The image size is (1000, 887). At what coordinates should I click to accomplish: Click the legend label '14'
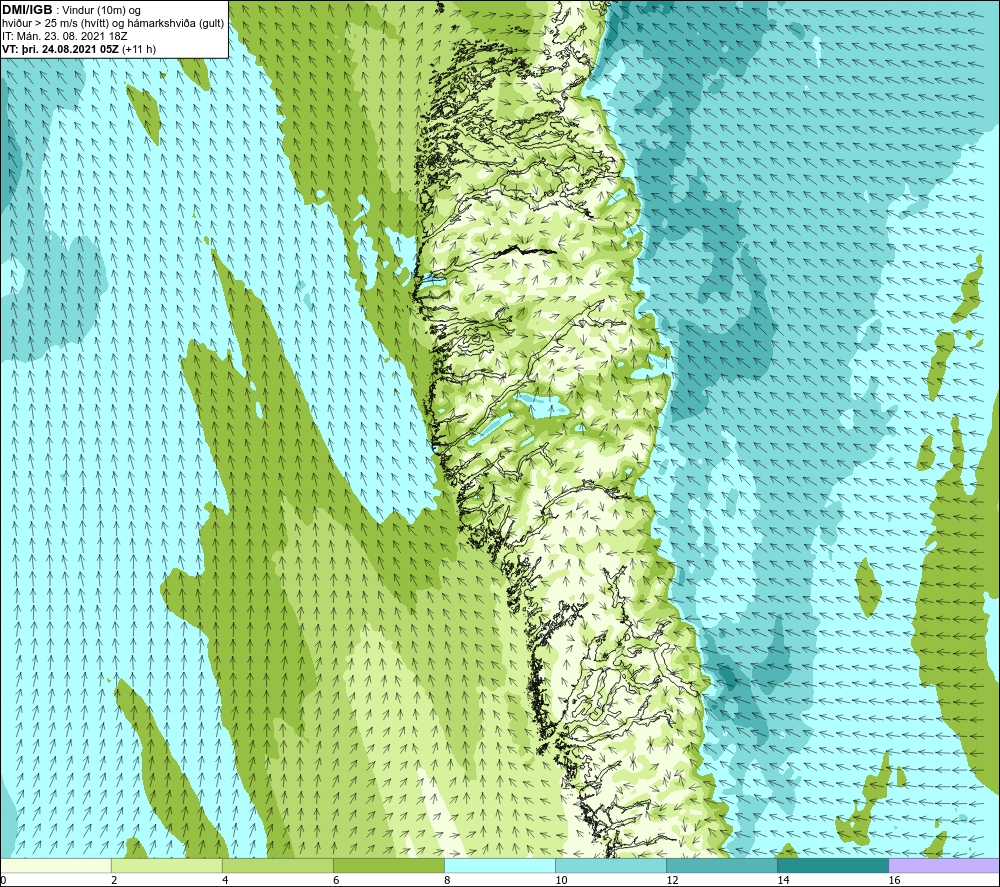[783, 880]
